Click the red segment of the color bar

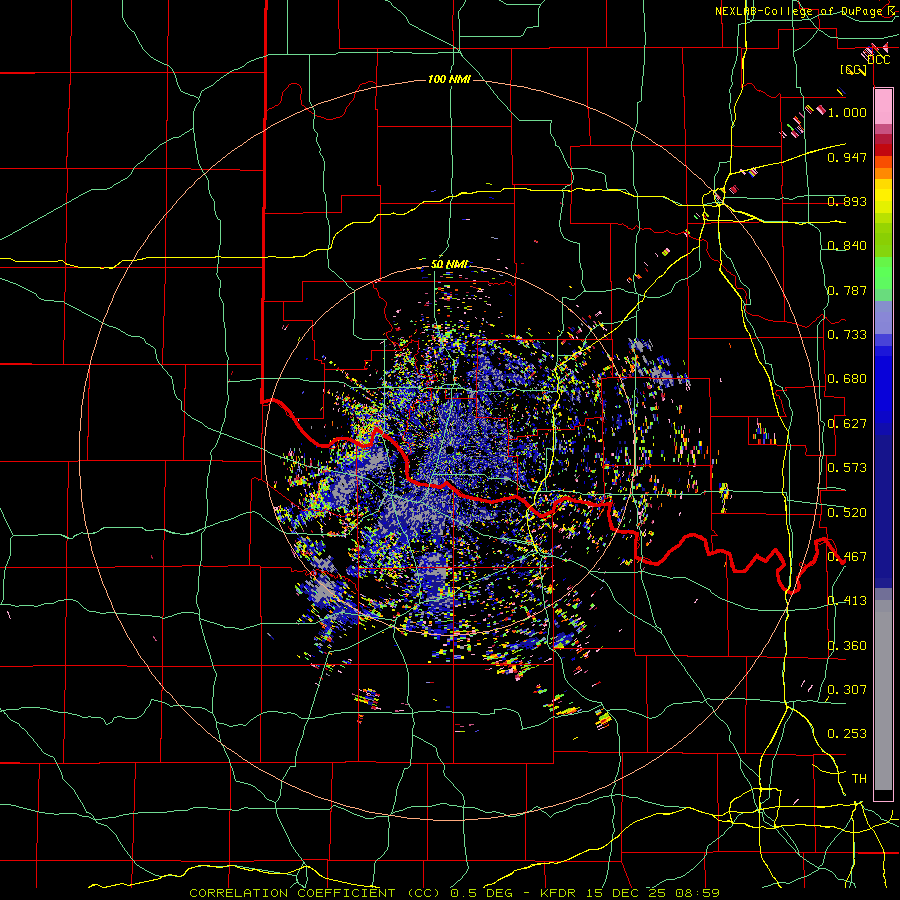[x=883, y=150]
